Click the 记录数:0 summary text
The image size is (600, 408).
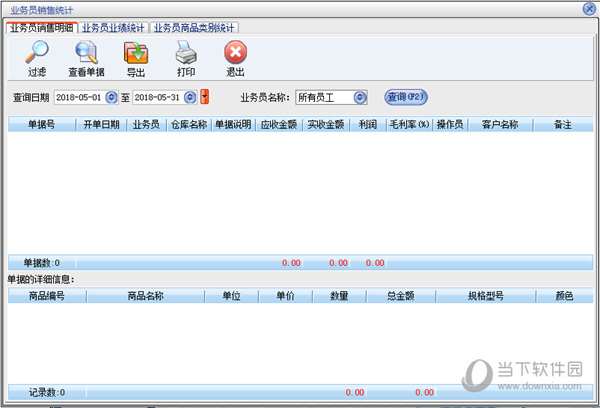(x=47, y=392)
